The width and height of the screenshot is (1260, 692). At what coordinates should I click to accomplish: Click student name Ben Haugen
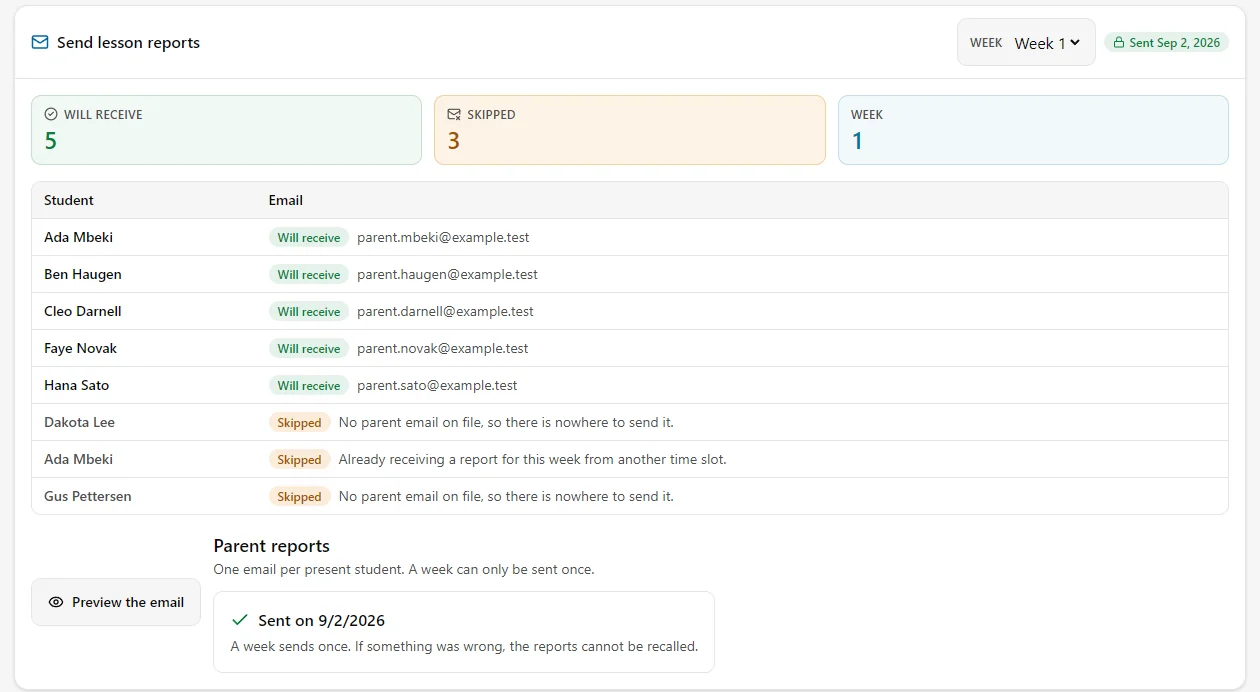tap(83, 274)
